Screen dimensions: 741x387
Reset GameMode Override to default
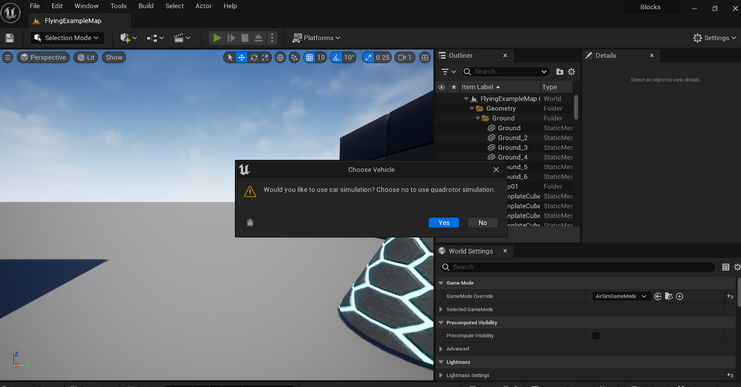coord(730,296)
